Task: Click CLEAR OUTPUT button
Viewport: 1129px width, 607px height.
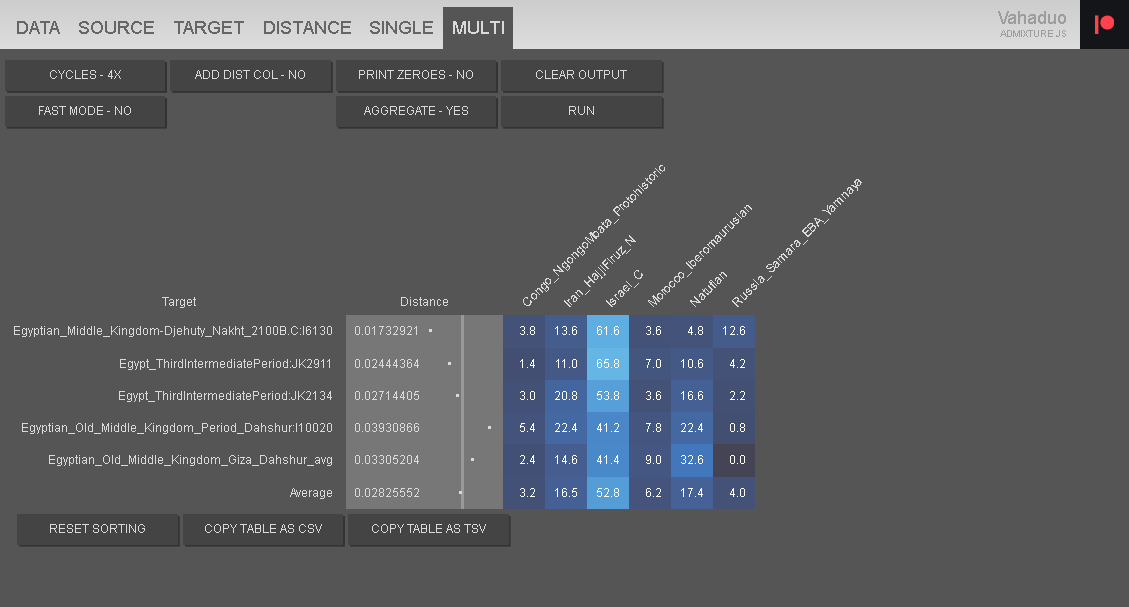Action: (x=581, y=75)
